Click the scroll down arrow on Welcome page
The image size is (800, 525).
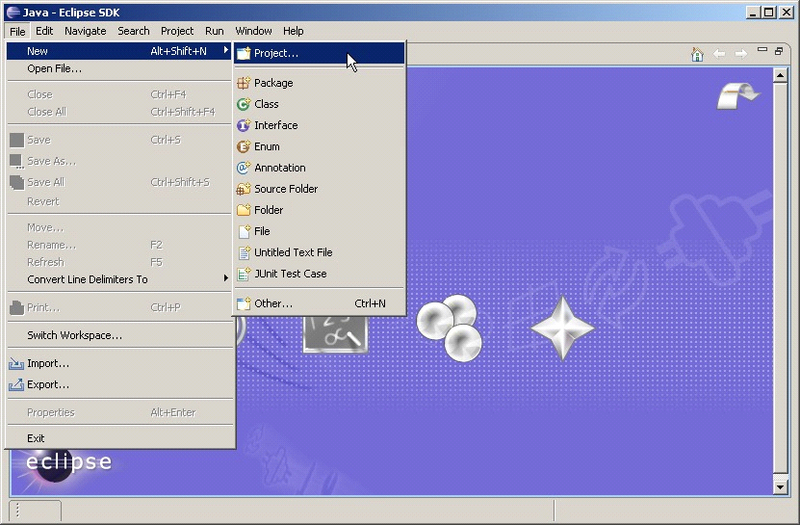(x=780, y=487)
